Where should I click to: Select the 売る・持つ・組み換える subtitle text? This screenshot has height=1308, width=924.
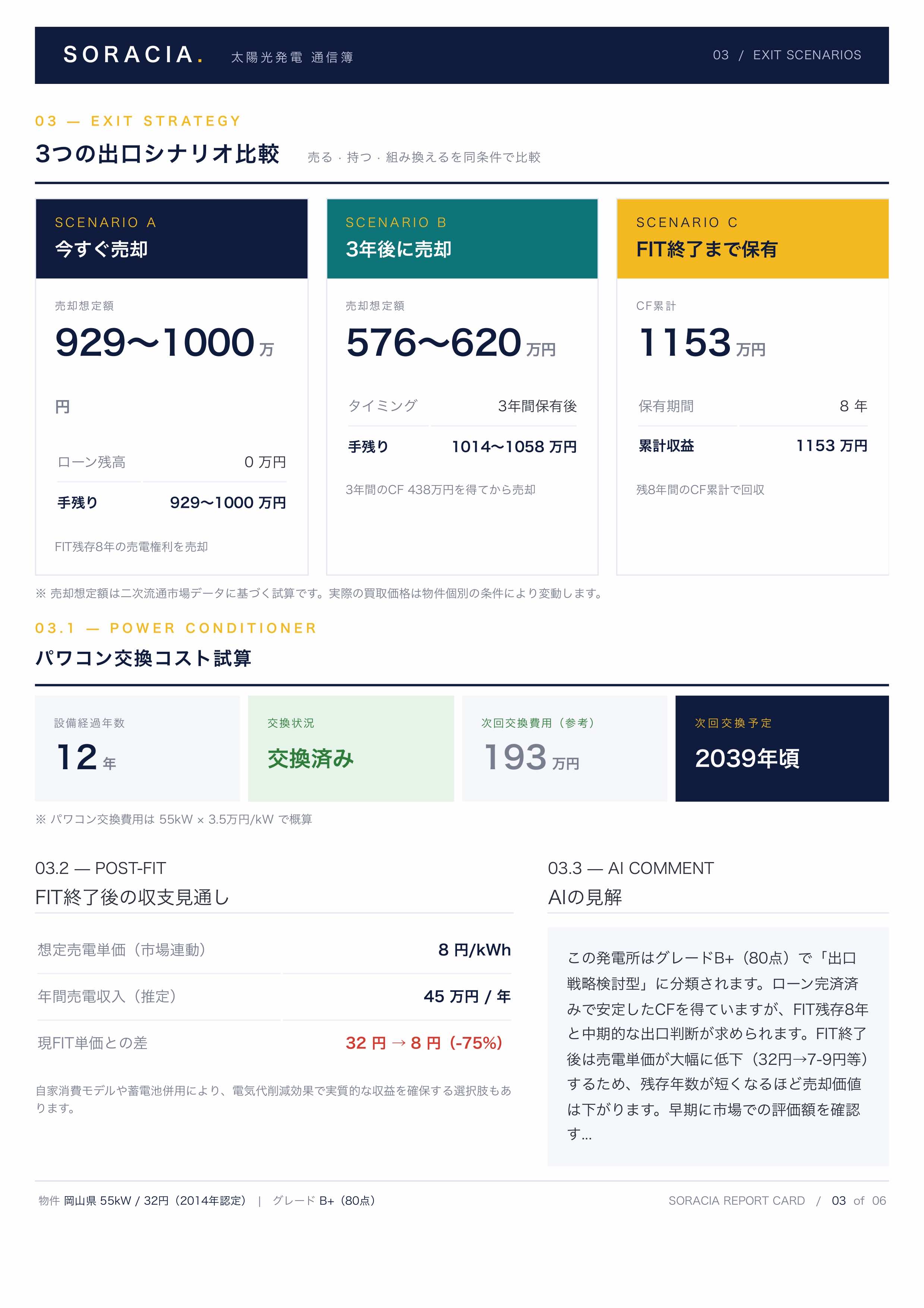point(423,157)
